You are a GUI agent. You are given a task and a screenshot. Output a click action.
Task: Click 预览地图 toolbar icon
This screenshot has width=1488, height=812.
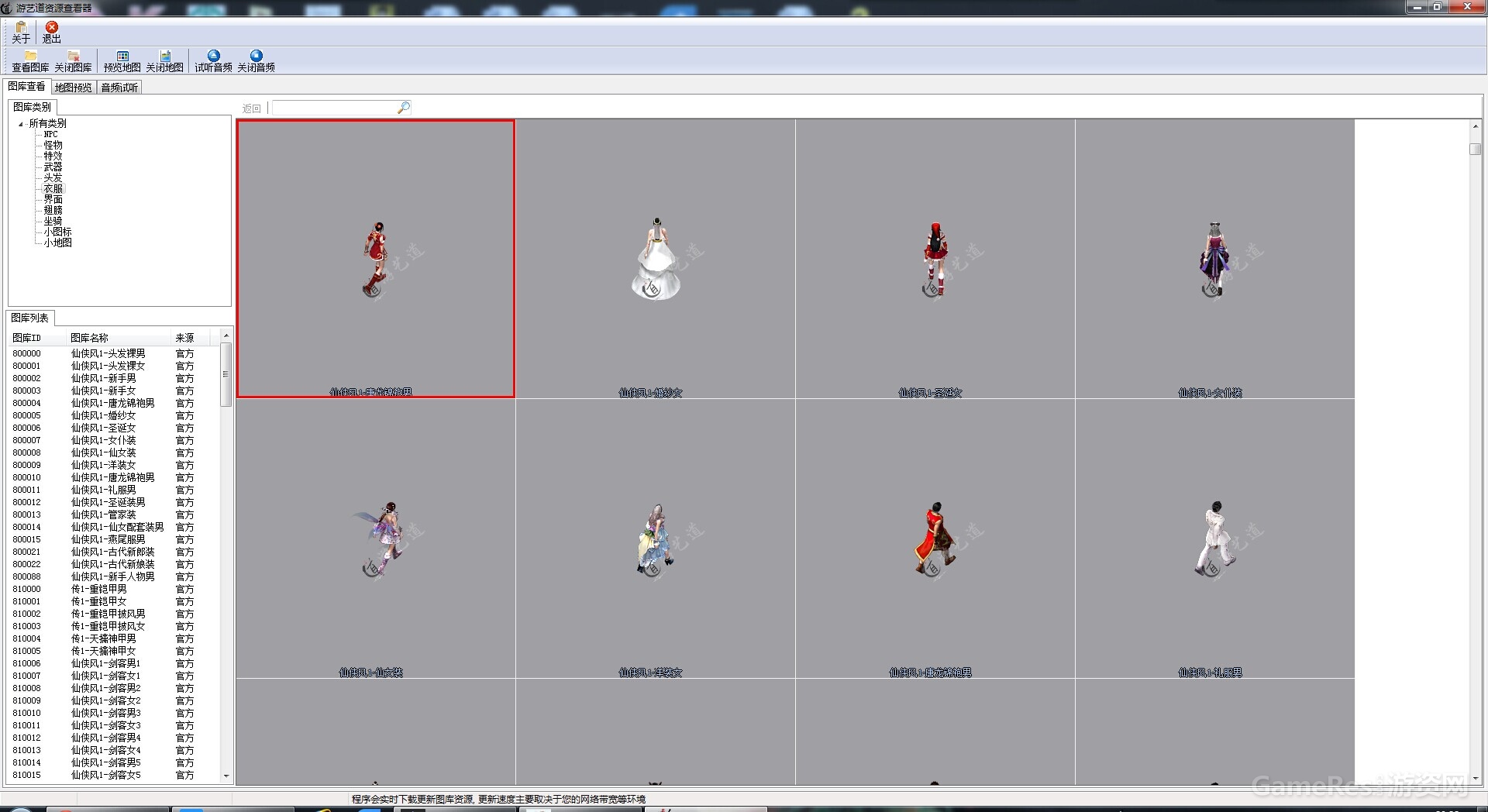point(122,61)
